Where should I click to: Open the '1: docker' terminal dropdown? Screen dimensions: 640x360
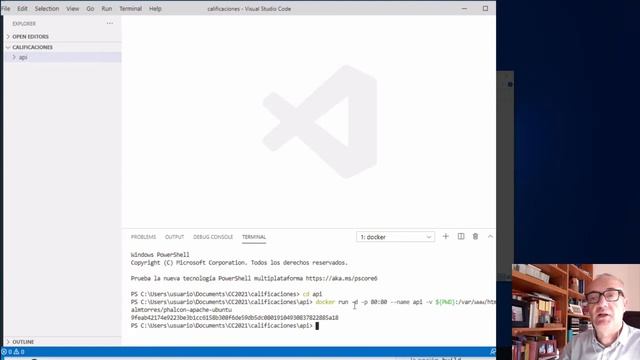pyautogui.click(x=395, y=237)
